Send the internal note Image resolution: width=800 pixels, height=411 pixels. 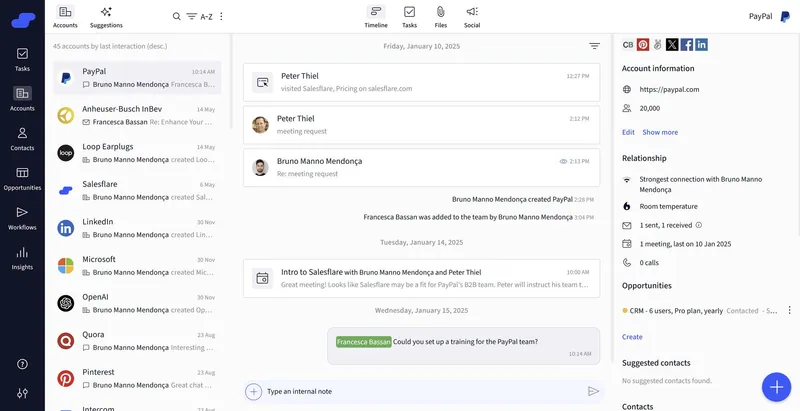click(593, 392)
